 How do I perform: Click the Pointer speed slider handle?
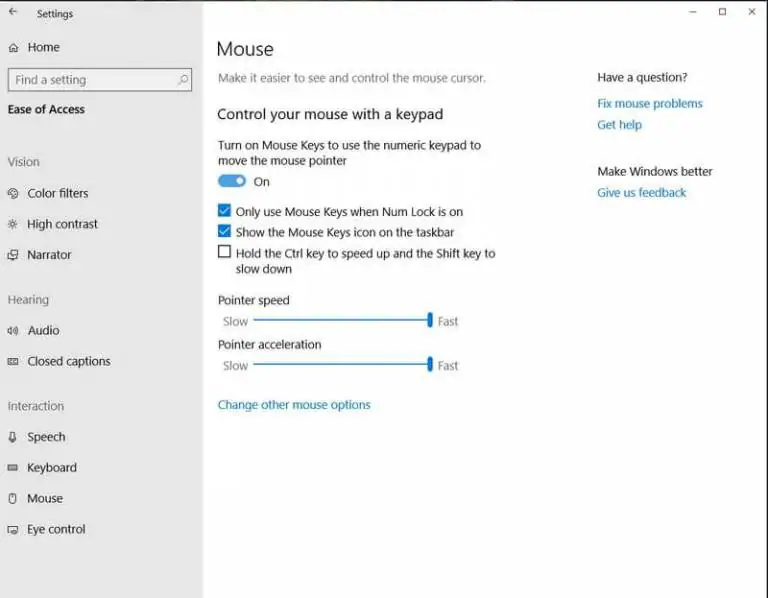pos(430,320)
